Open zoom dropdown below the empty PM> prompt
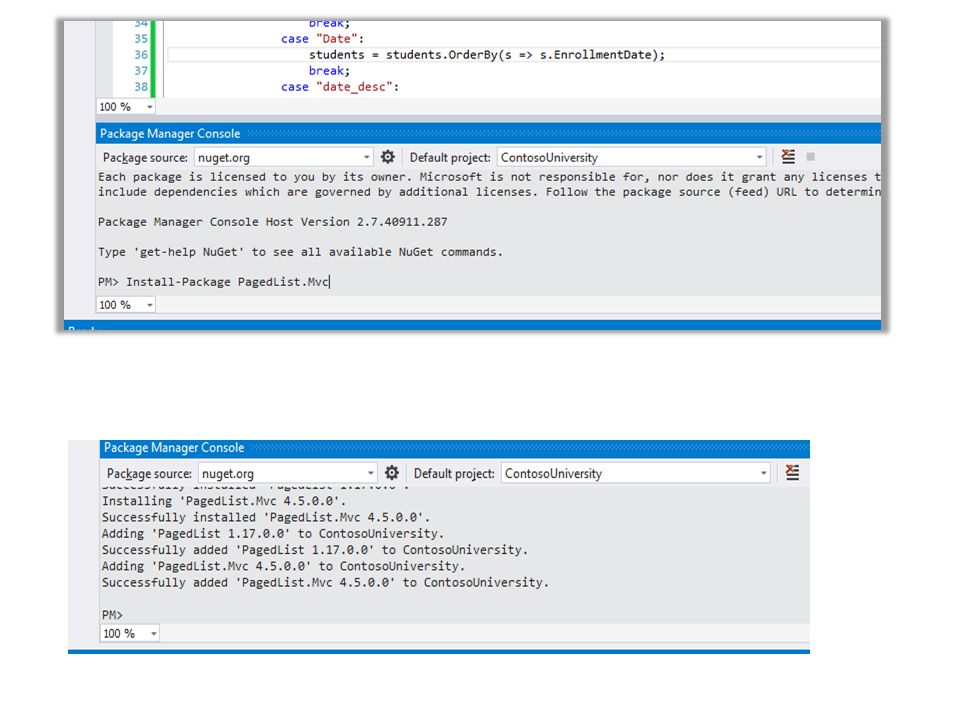 point(130,633)
